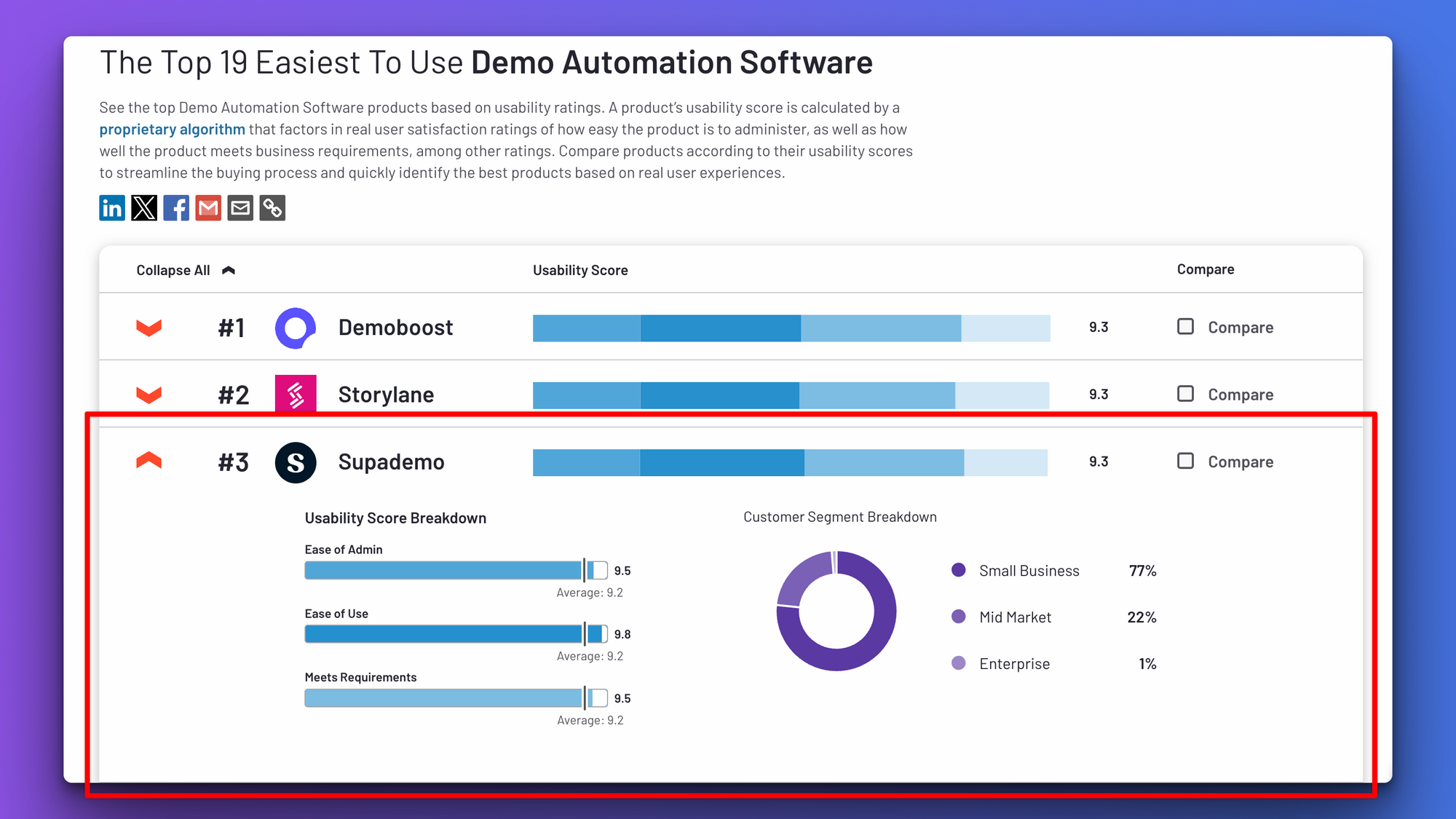This screenshot has width=1456, height=819.
Task: Click the Ease of Admin bar
Action: click(456, 570)
